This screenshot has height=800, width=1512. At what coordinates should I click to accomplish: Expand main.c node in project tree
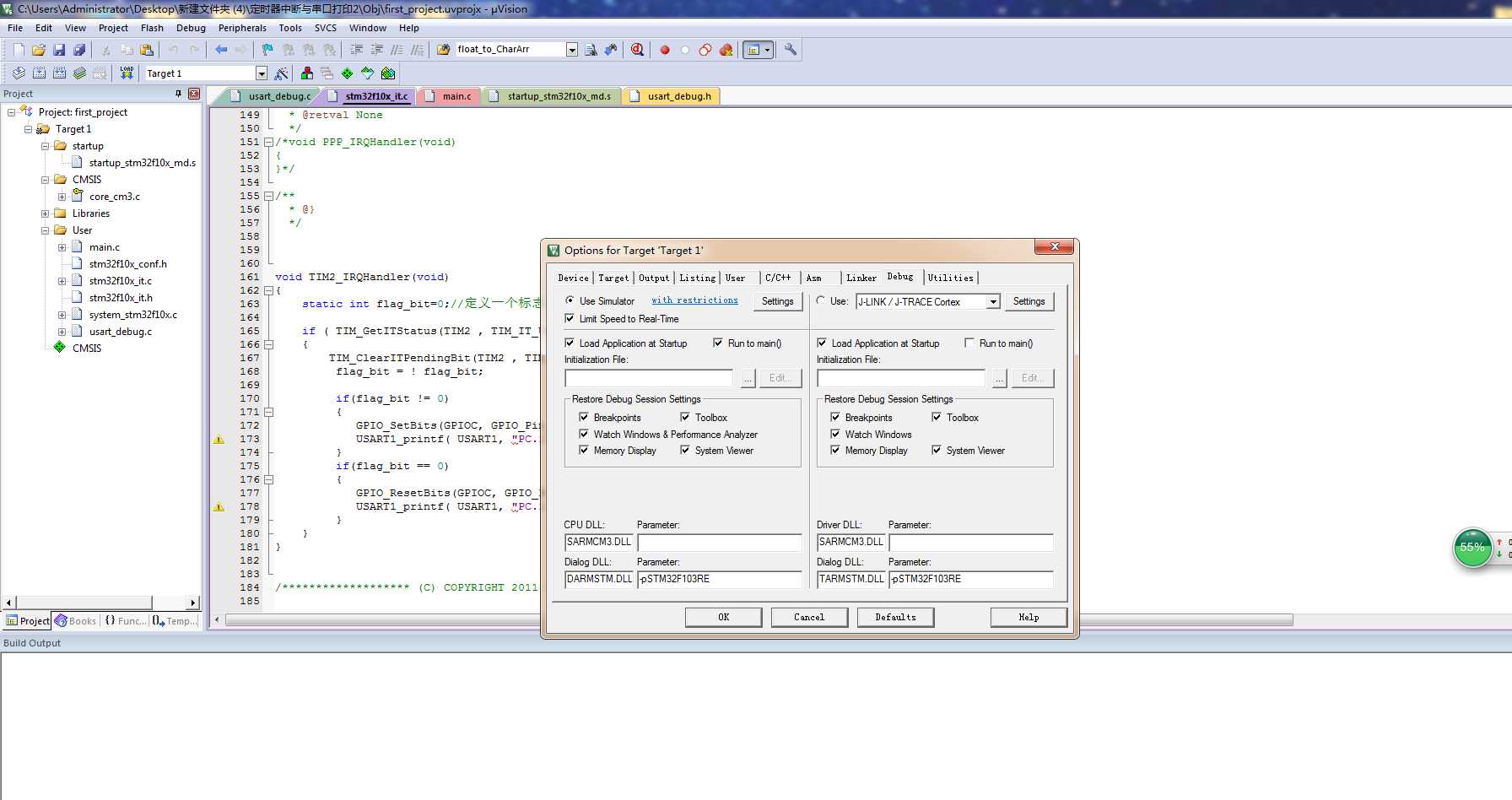point(62,247)
